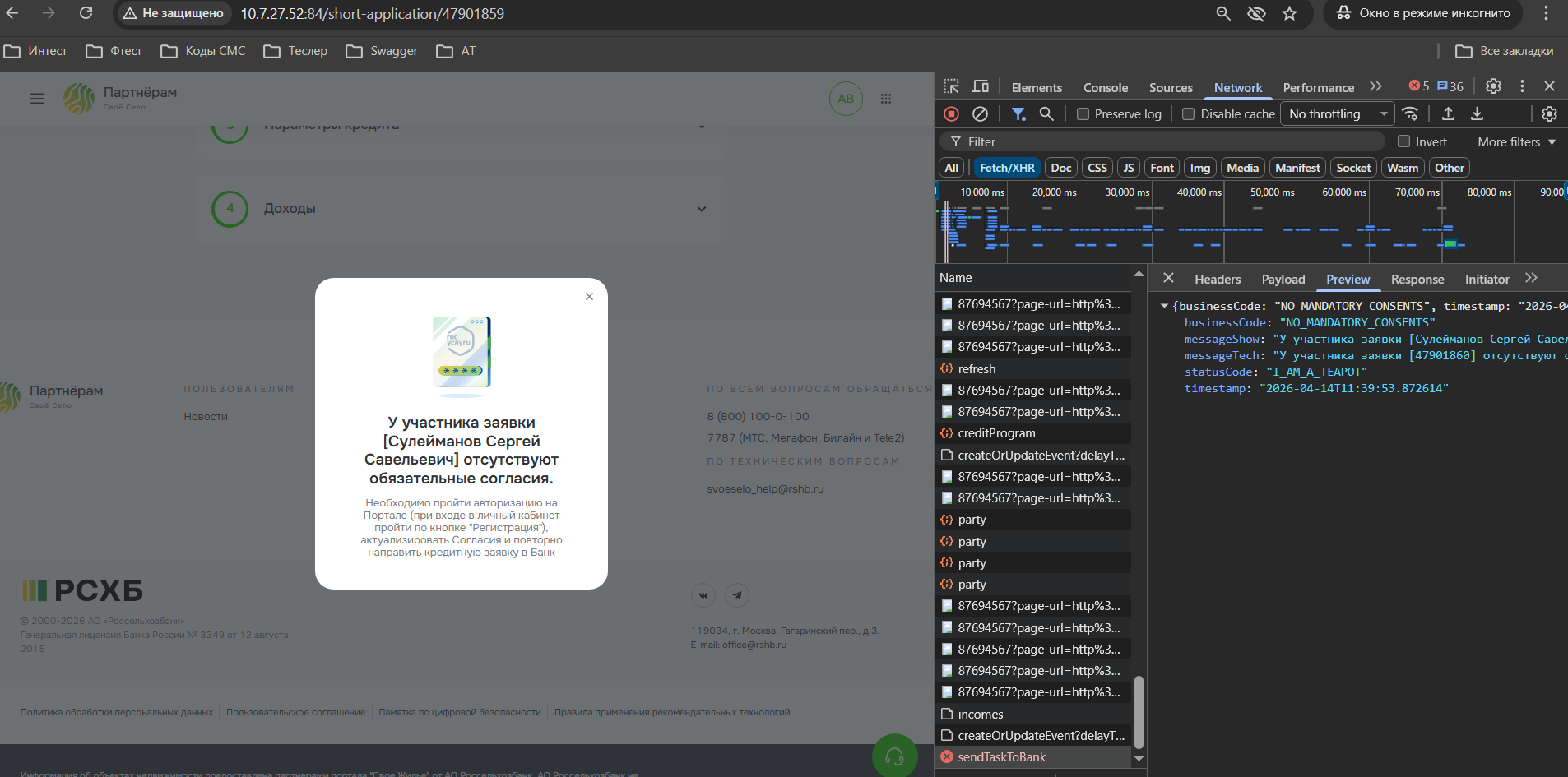
Task: Open the Партнёрам hamburger menu
Action: click(37, 99)
